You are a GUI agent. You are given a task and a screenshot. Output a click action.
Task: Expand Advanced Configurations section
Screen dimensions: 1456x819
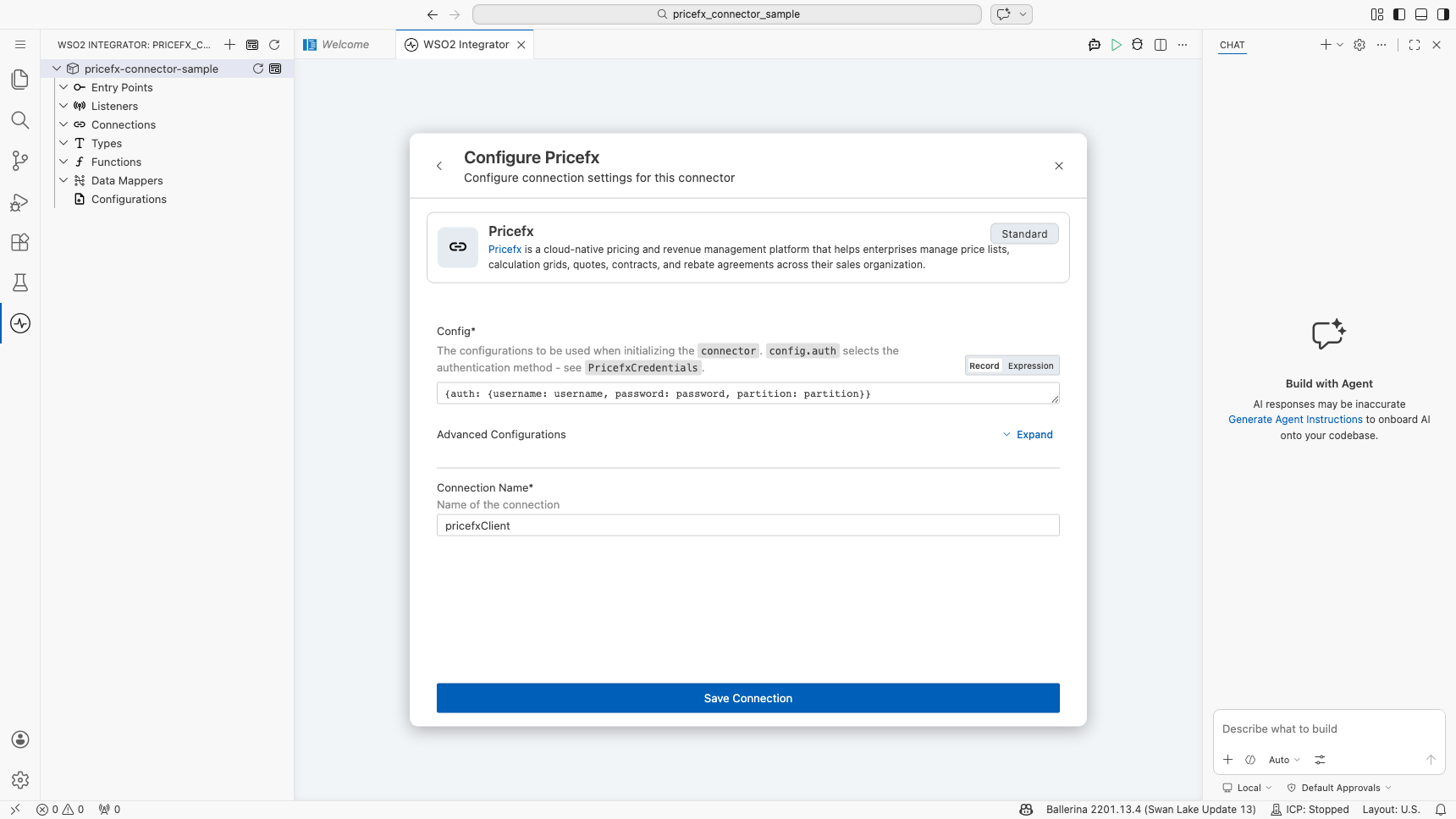[x=1028, y=435]
